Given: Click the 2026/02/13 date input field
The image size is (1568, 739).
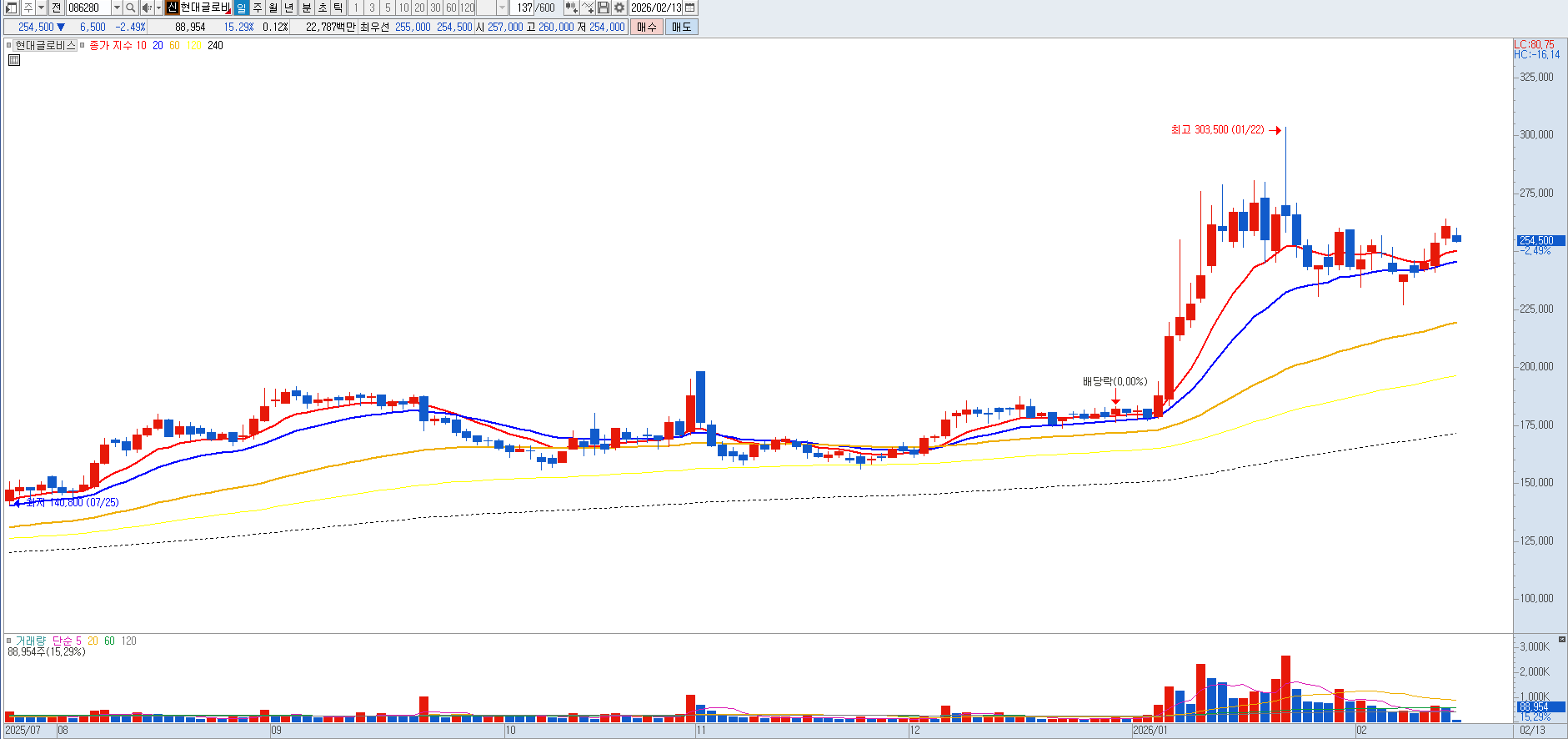Looking at the screenshot, I should click(655, 8).
